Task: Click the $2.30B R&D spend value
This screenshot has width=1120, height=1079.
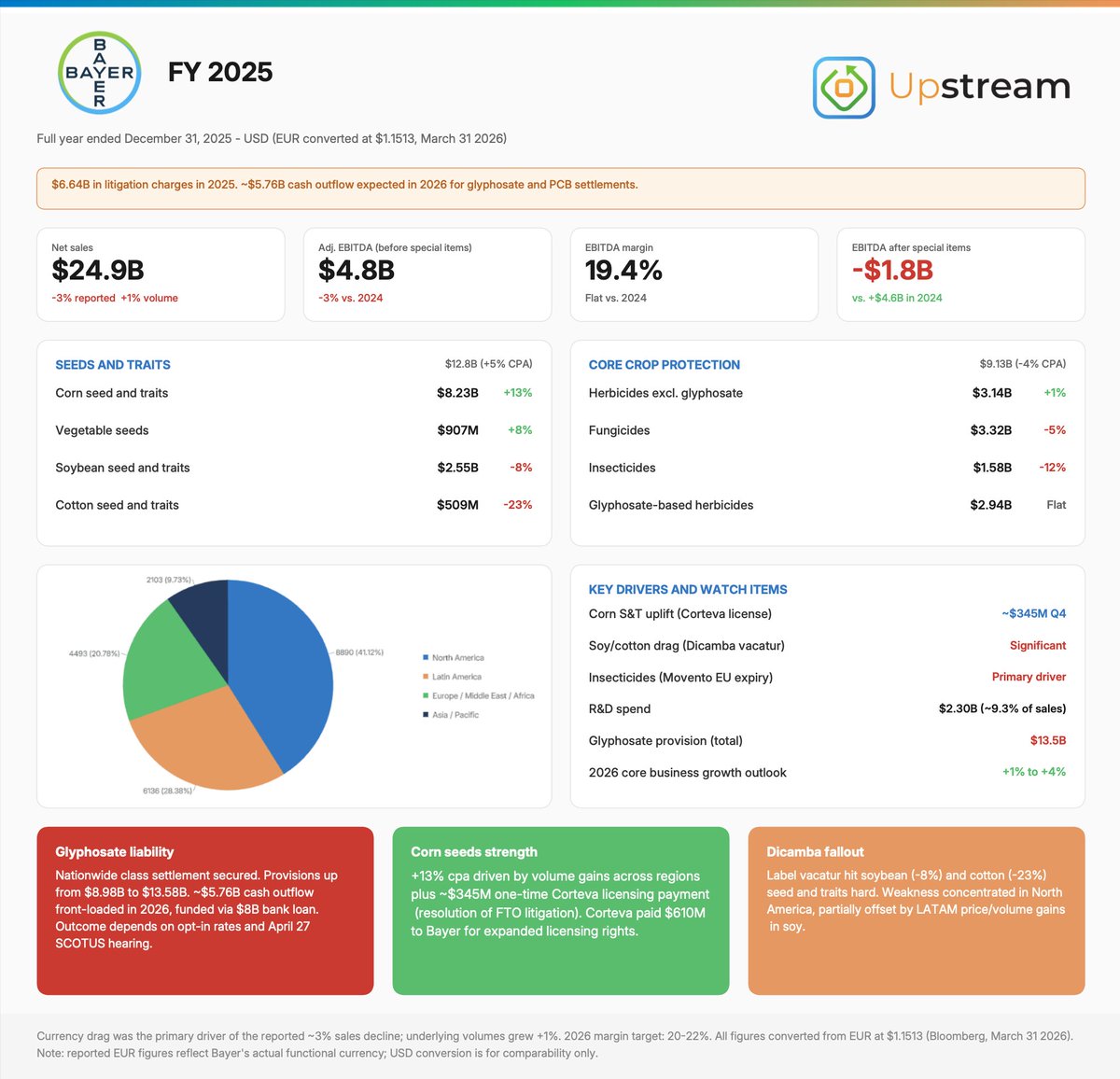Action: coord(1002,708)
